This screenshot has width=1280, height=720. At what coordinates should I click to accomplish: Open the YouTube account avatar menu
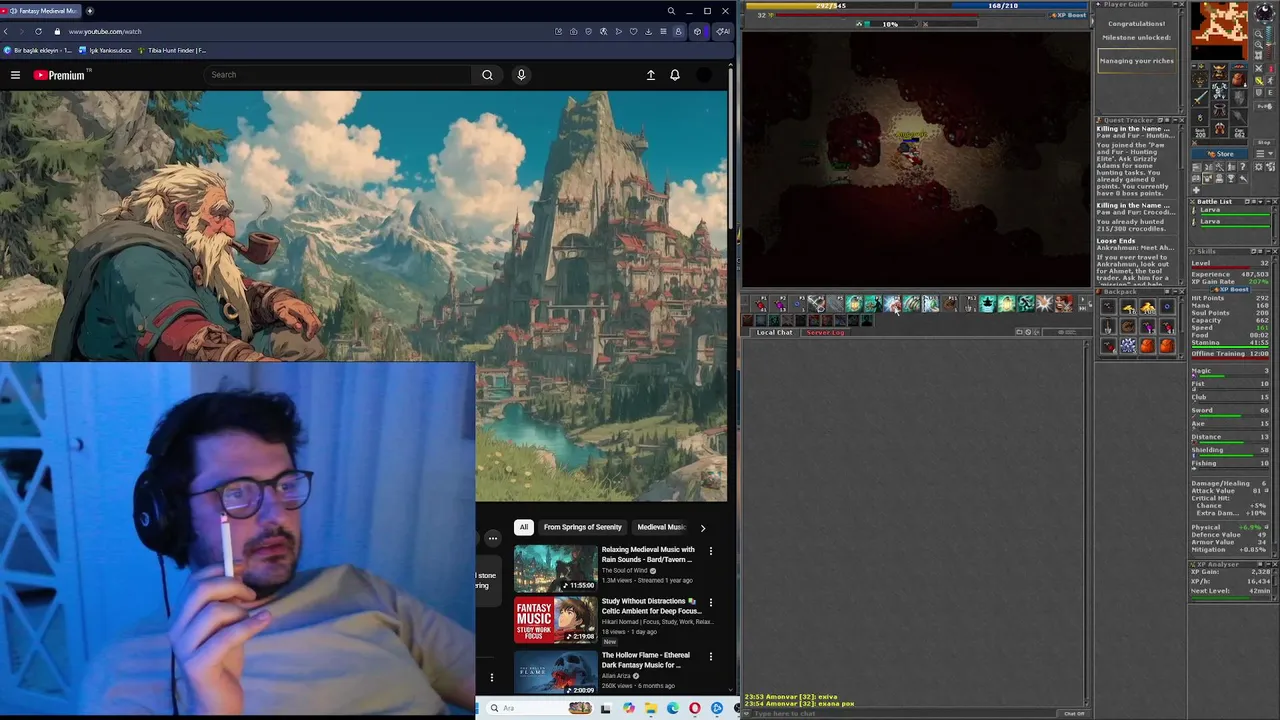(x=704, y=75)
